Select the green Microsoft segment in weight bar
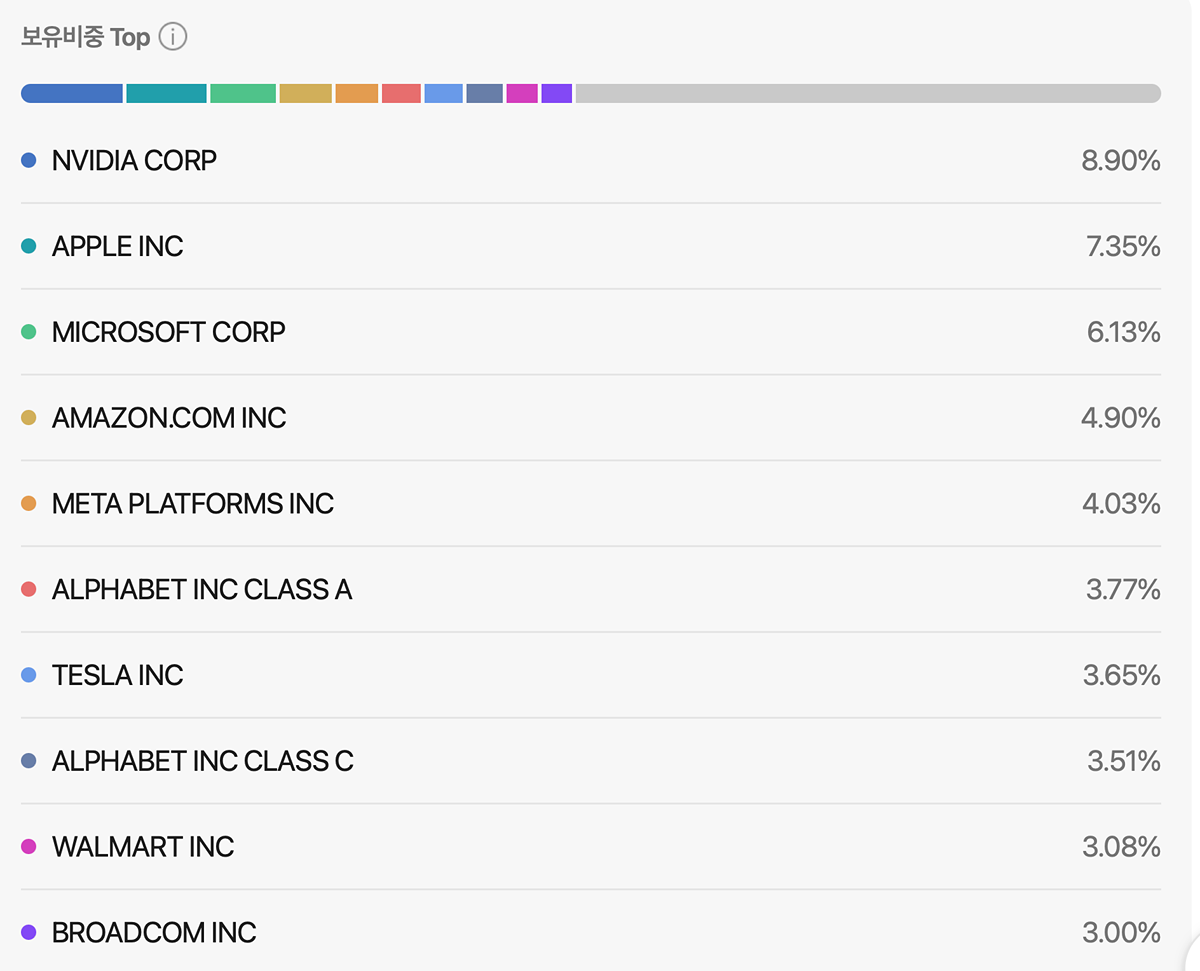1200x971 pixels. click(x=242, y=94)
